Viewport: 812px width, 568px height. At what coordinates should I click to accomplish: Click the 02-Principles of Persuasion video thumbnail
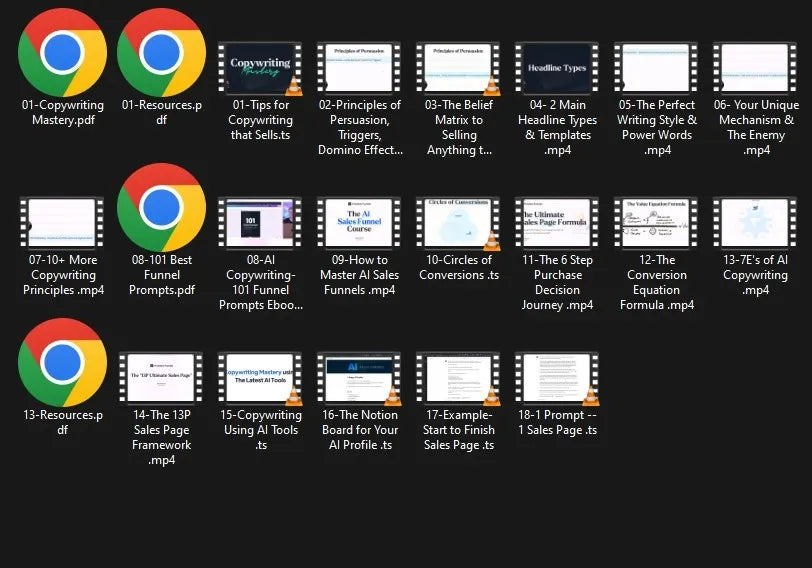coord(359,68)
